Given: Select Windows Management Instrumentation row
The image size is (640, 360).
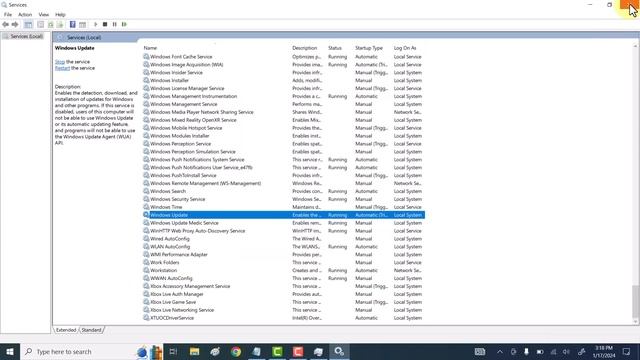Looking at the screenshot, I should tap(284, 96).
